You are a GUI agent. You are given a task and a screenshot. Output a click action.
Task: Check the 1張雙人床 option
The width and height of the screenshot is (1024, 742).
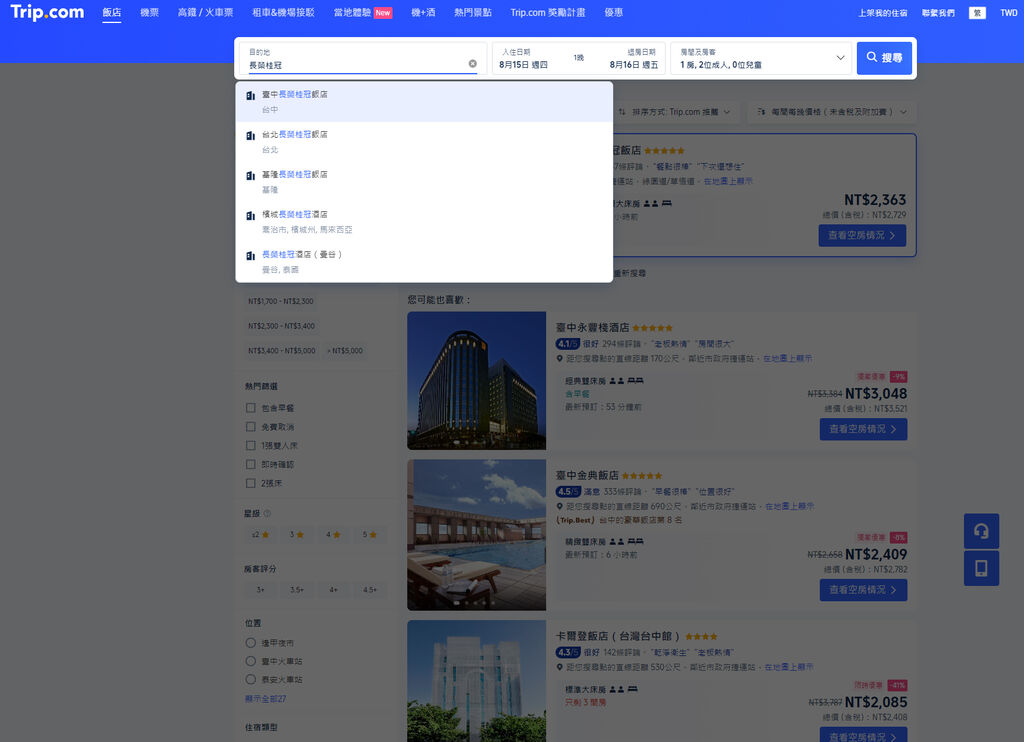click(x=250, y=445)
